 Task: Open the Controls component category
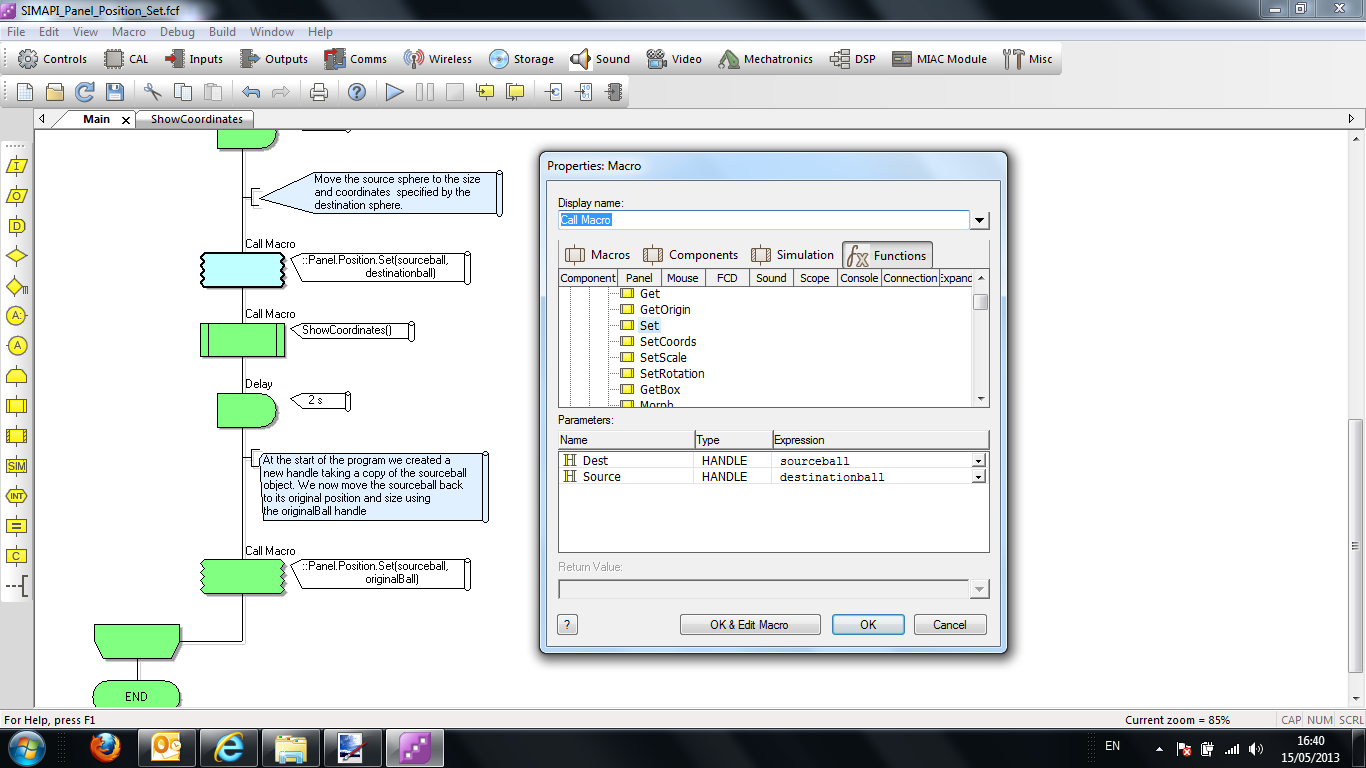click(53, 59)
